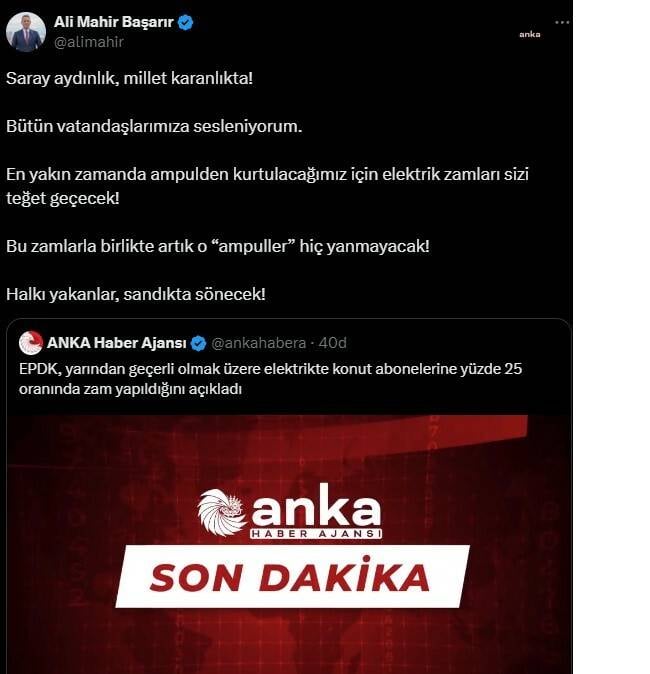The image size is (650, 674).
Task: Open the quoted tweet text about EPDK zam
Action: [270, 379]
